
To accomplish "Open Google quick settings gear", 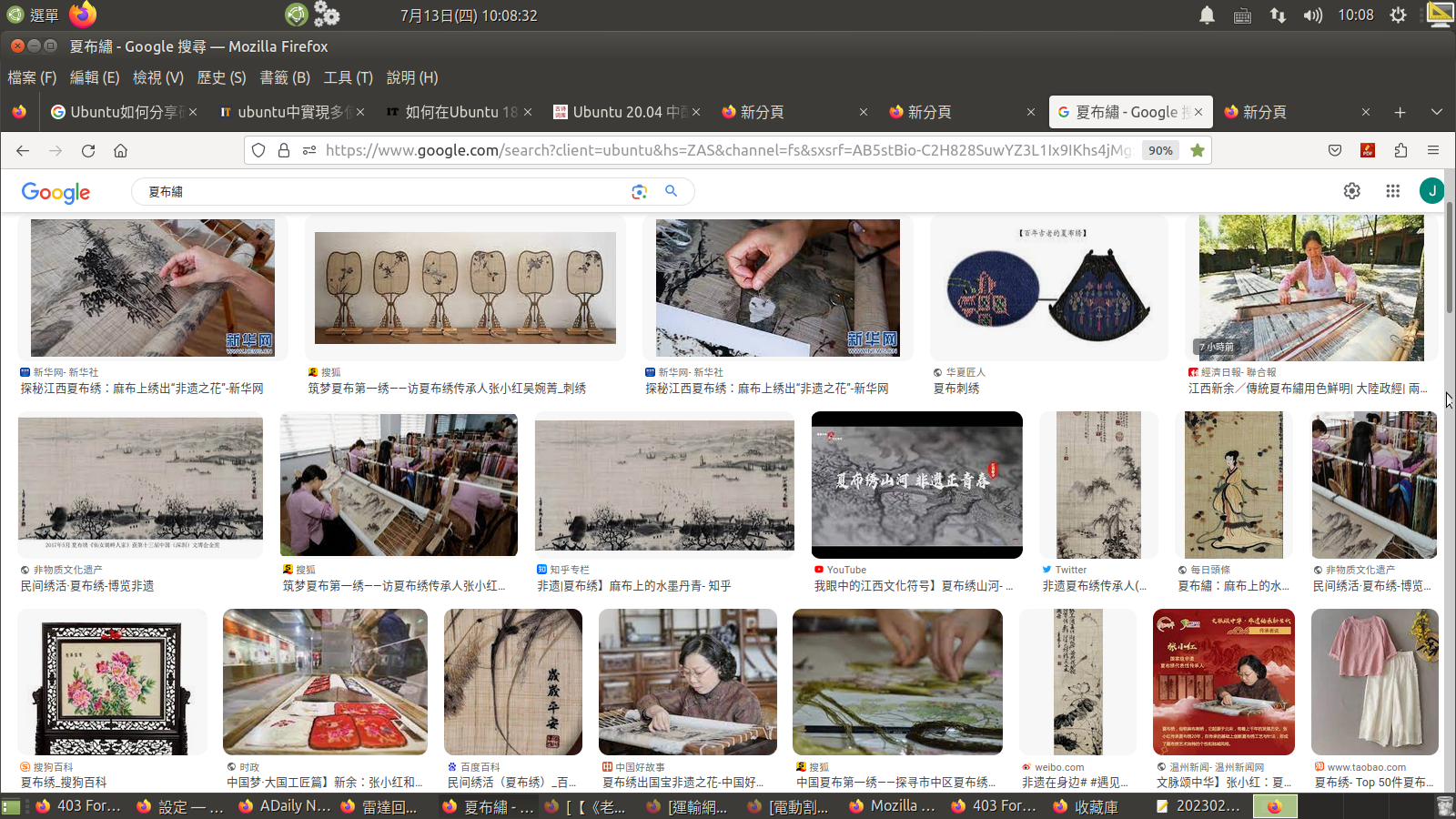I will [x=1351, y=190].
